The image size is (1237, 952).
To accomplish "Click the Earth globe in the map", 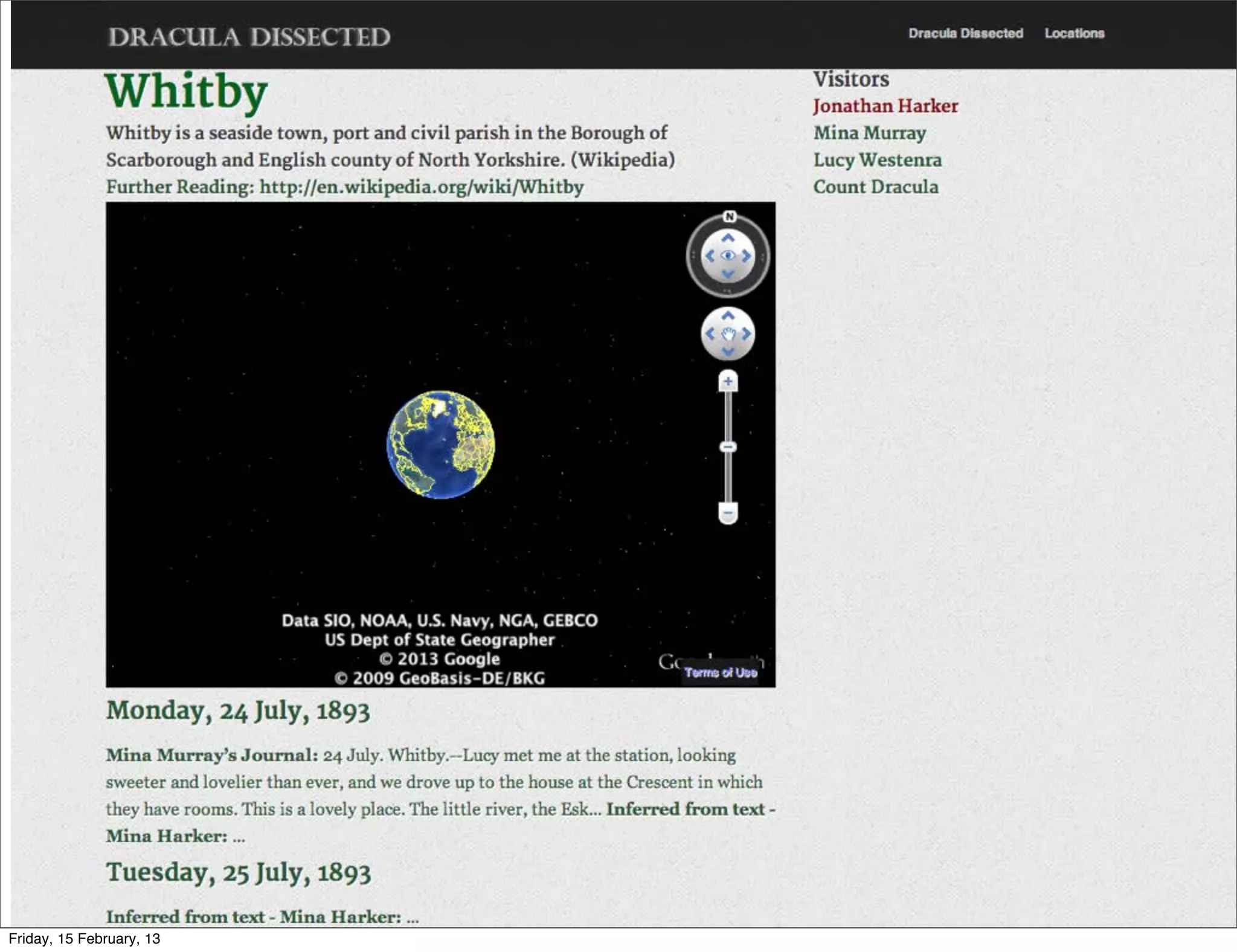I will 440,445.
